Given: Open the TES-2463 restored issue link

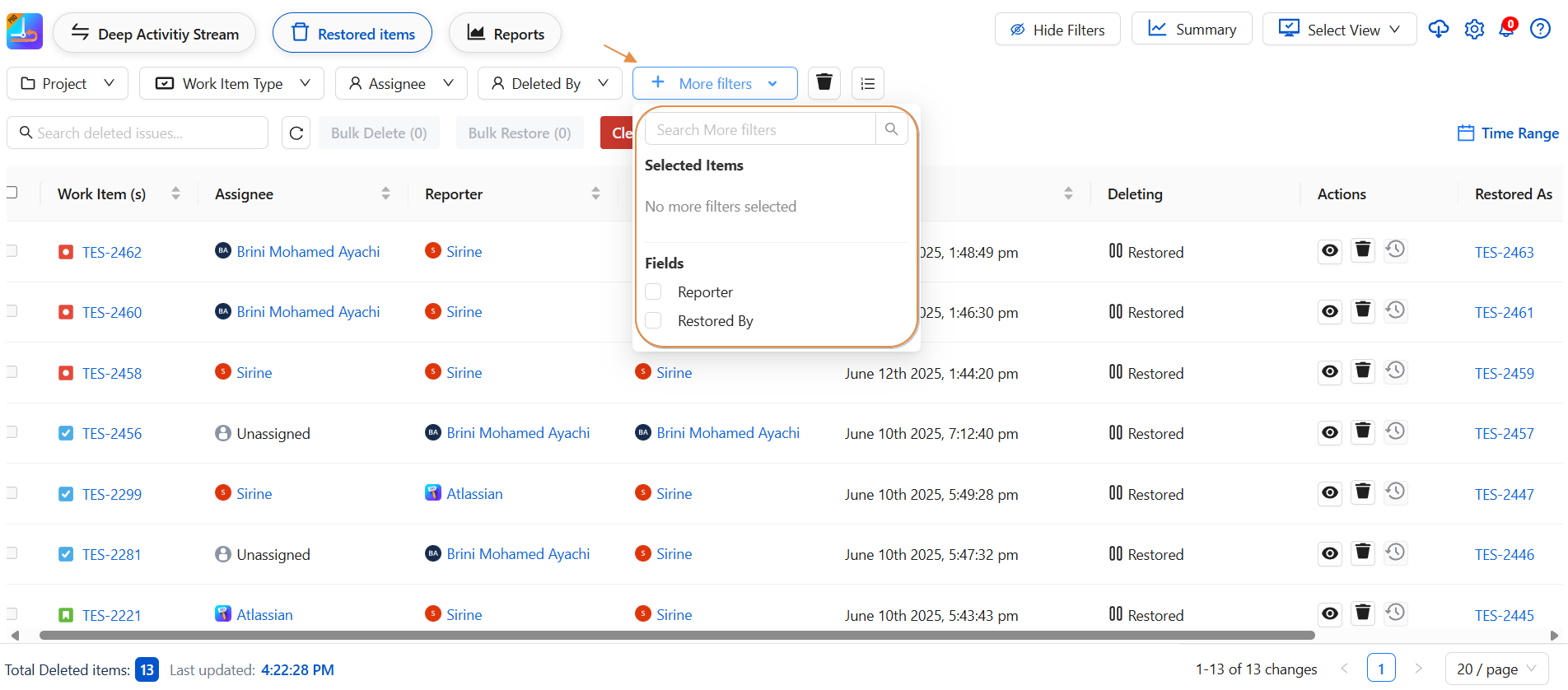Looking at the screenshot, I should [1504, 253].
